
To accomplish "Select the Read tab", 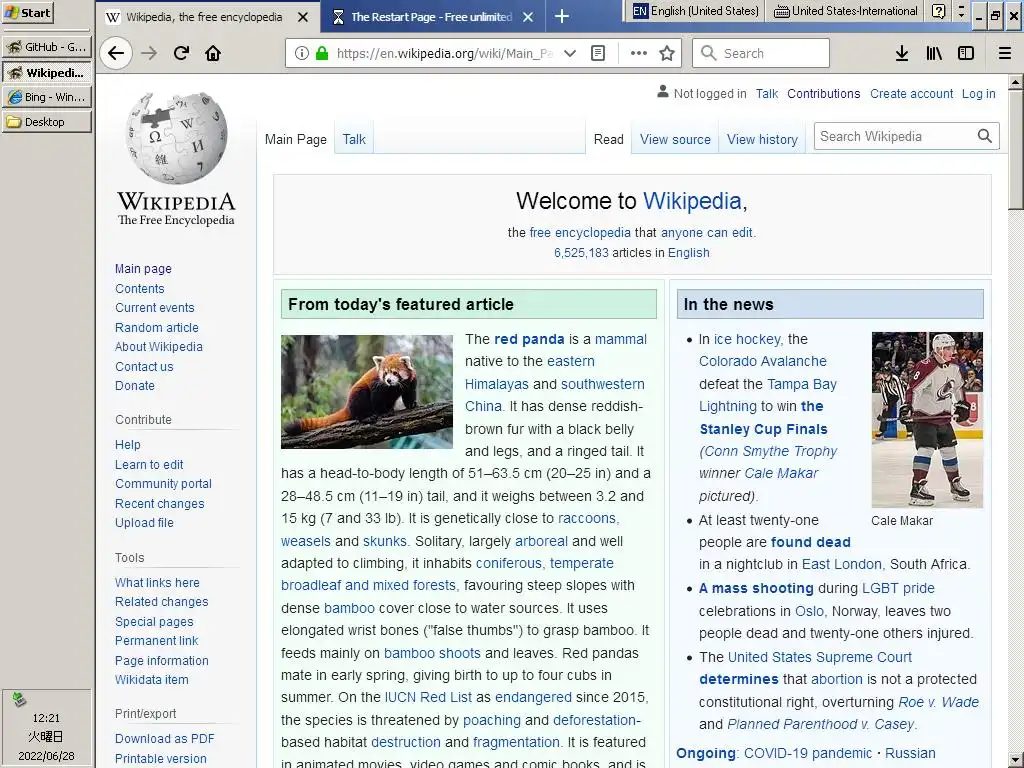I will coord(609,139).
